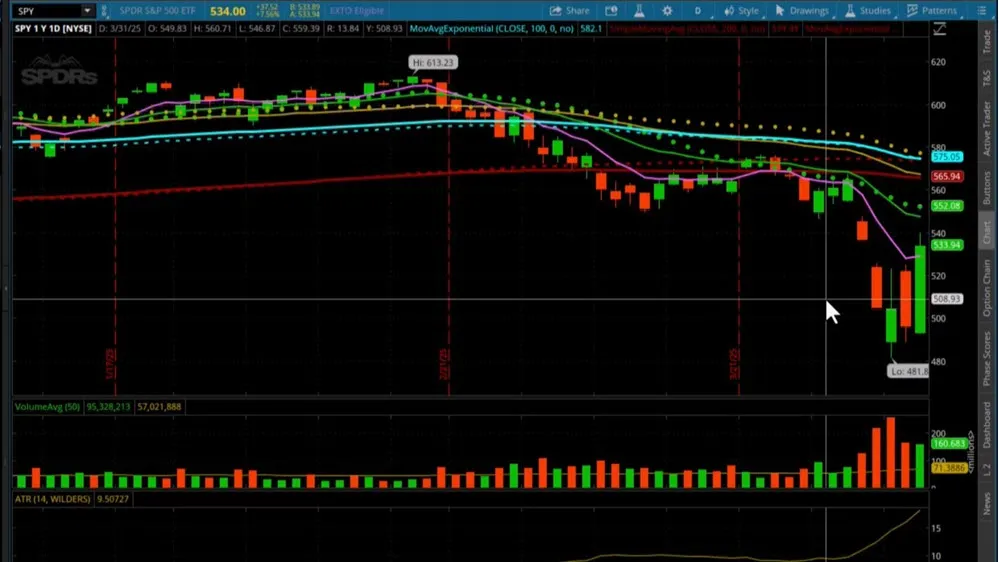The height and width of the screenshot is (562, 999).
Task: Click the symbol link icon beside SPY
Action: click(106, 11)
